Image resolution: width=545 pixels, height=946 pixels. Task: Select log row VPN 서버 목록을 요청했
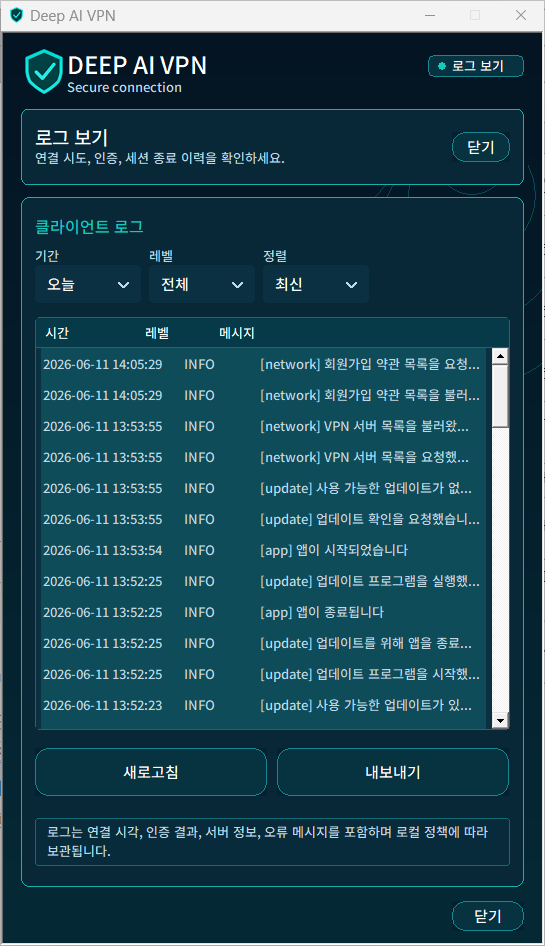coord(264,457)
